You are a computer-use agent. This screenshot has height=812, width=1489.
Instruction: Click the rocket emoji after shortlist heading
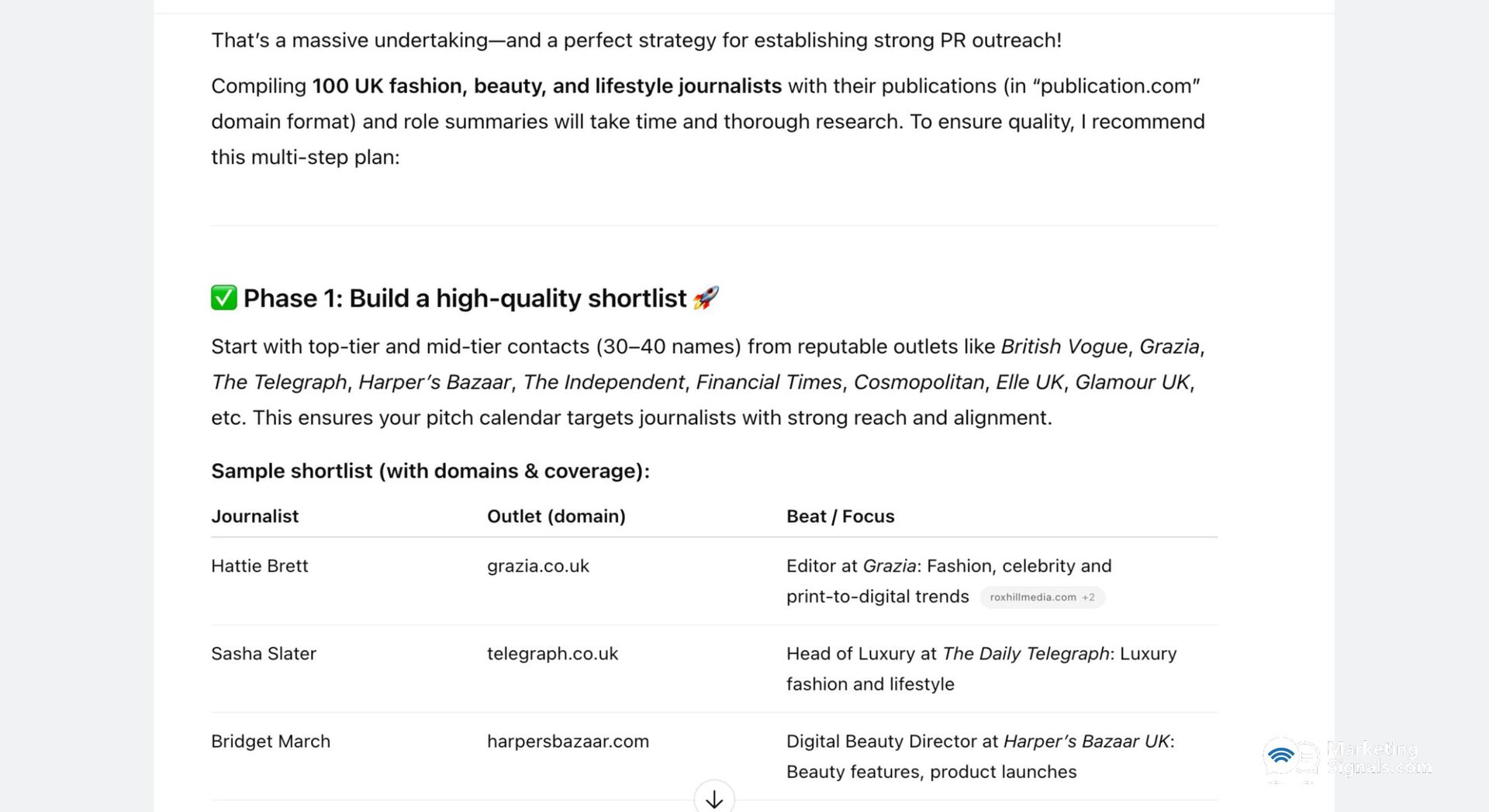pos(706,298)
